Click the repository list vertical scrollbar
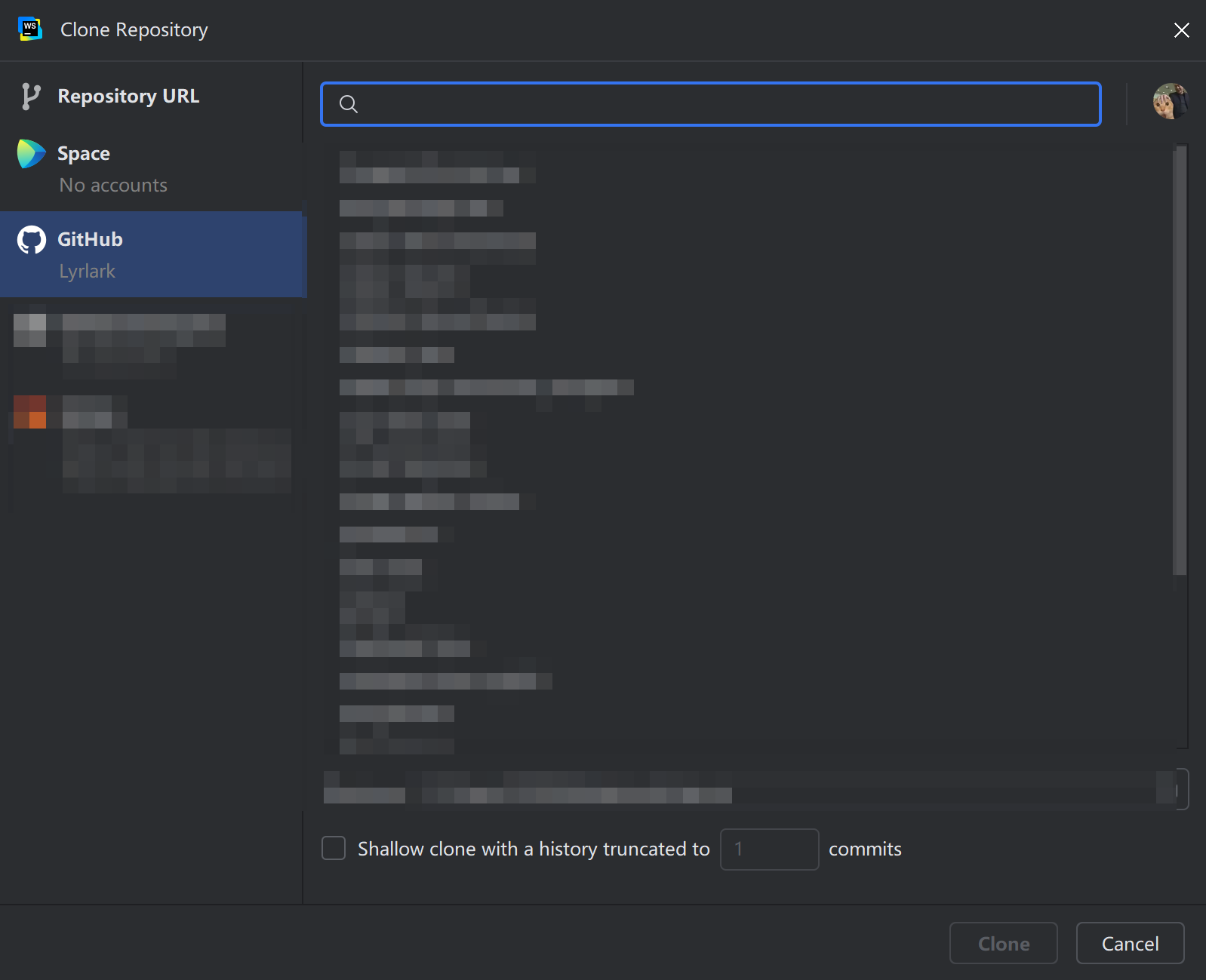The image size is (1206, 980). (1180, 362)
